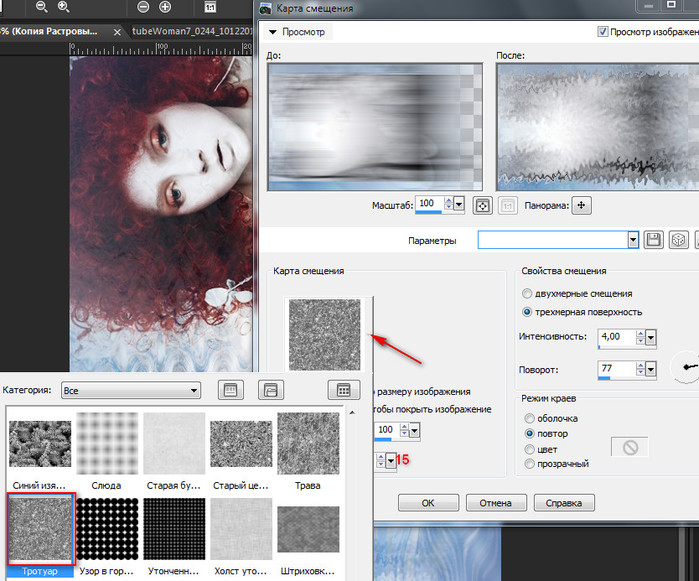The height and width of the screenshot is (581, 699).
Task: Select the Утонченн... texture
Action: (174, 529)
